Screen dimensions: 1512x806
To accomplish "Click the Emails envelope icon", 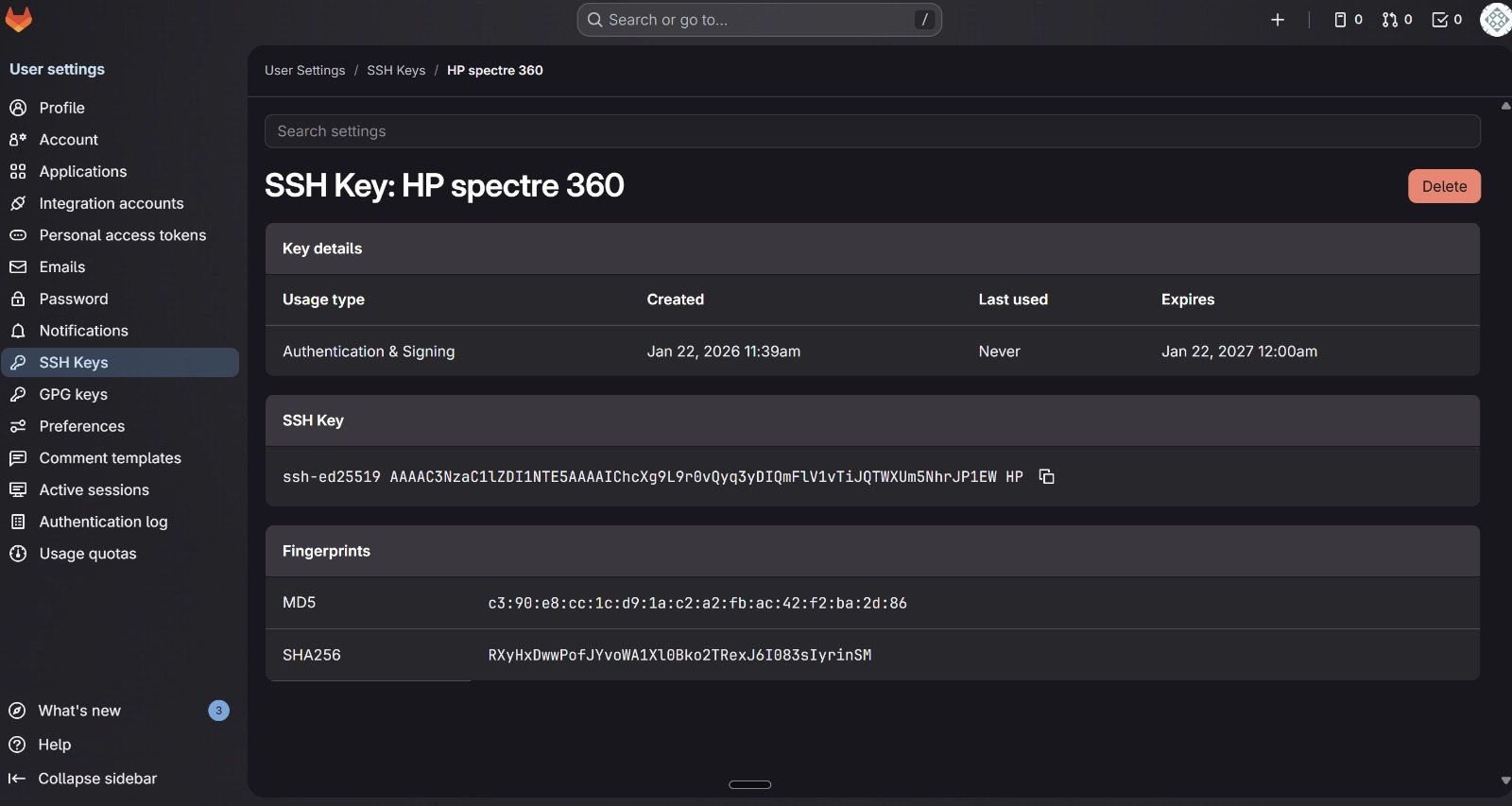I will [18, 267].
